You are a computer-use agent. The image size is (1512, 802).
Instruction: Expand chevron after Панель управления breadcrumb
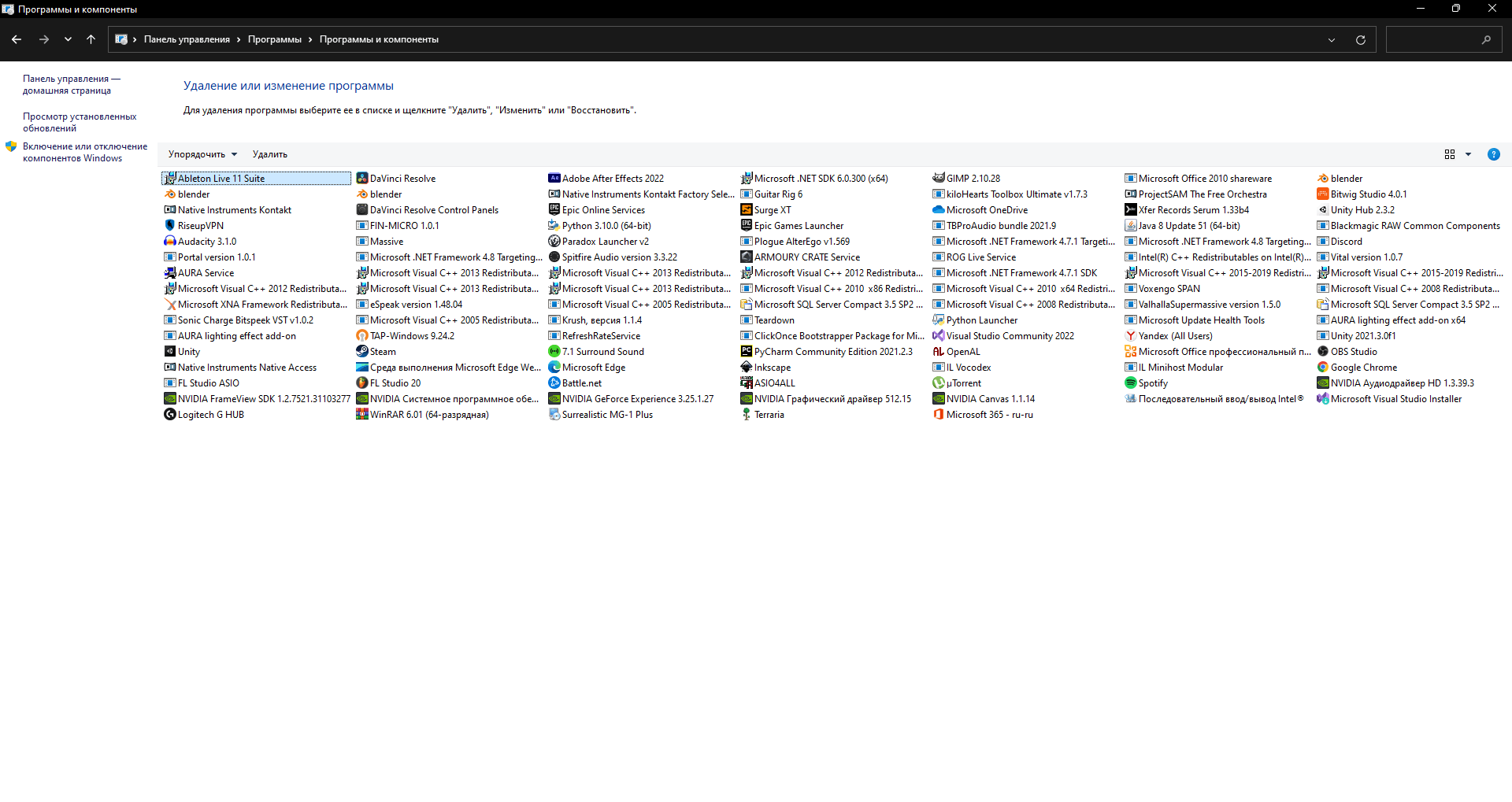(239, 39)
